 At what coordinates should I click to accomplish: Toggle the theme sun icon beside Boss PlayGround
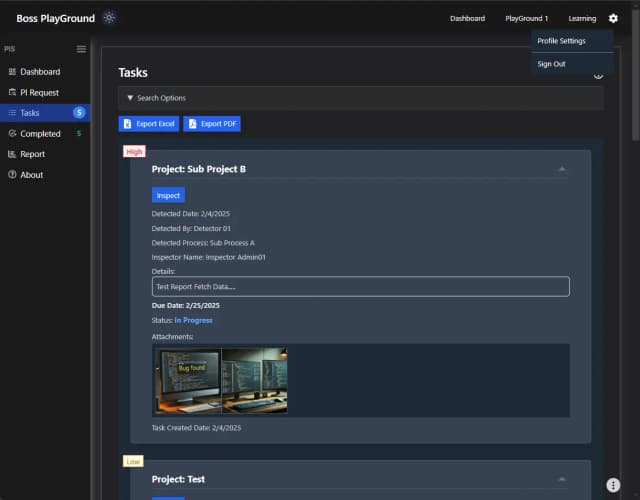click(109, 18)
